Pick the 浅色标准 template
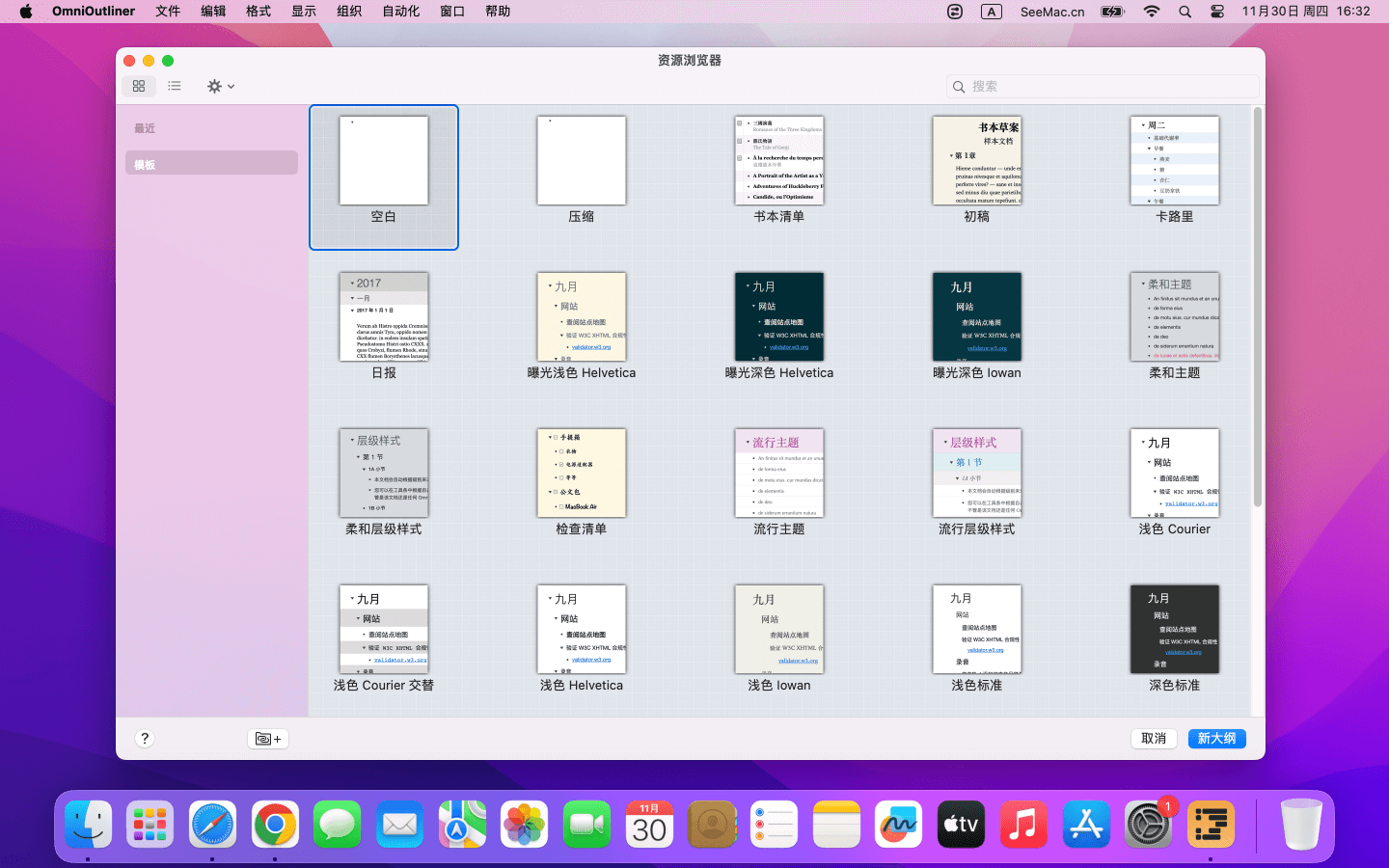 point(977,629)
